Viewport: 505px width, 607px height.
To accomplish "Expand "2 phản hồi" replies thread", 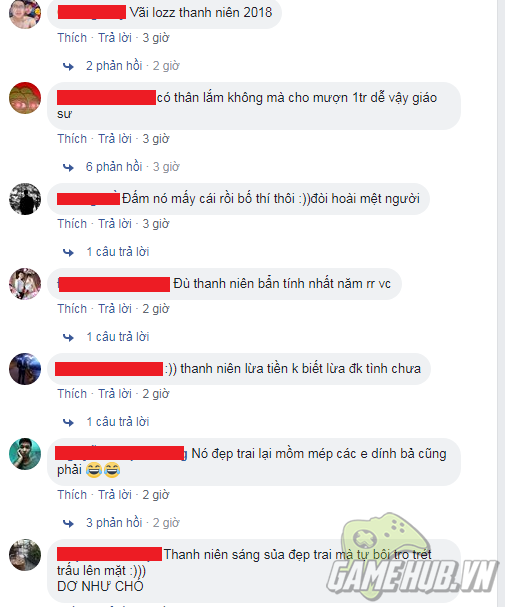I will point(114,66).
